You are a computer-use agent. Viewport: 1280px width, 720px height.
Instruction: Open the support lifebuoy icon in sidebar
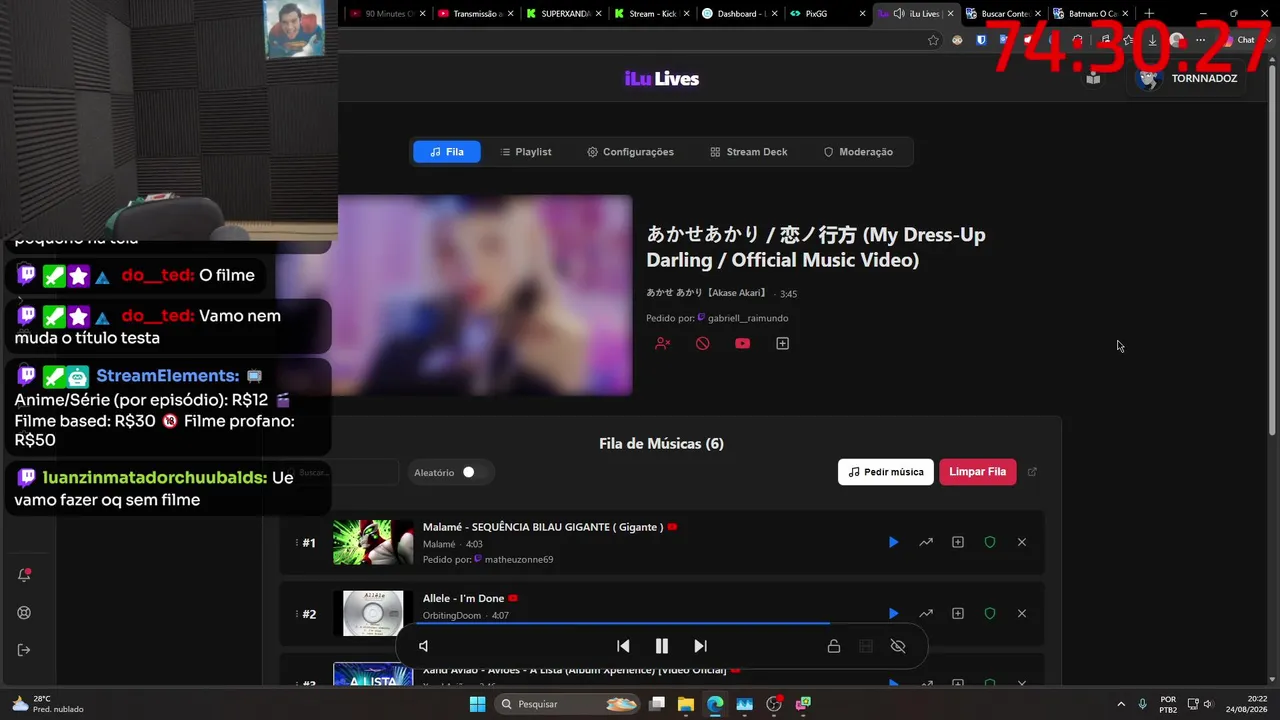tap(24, 613)
